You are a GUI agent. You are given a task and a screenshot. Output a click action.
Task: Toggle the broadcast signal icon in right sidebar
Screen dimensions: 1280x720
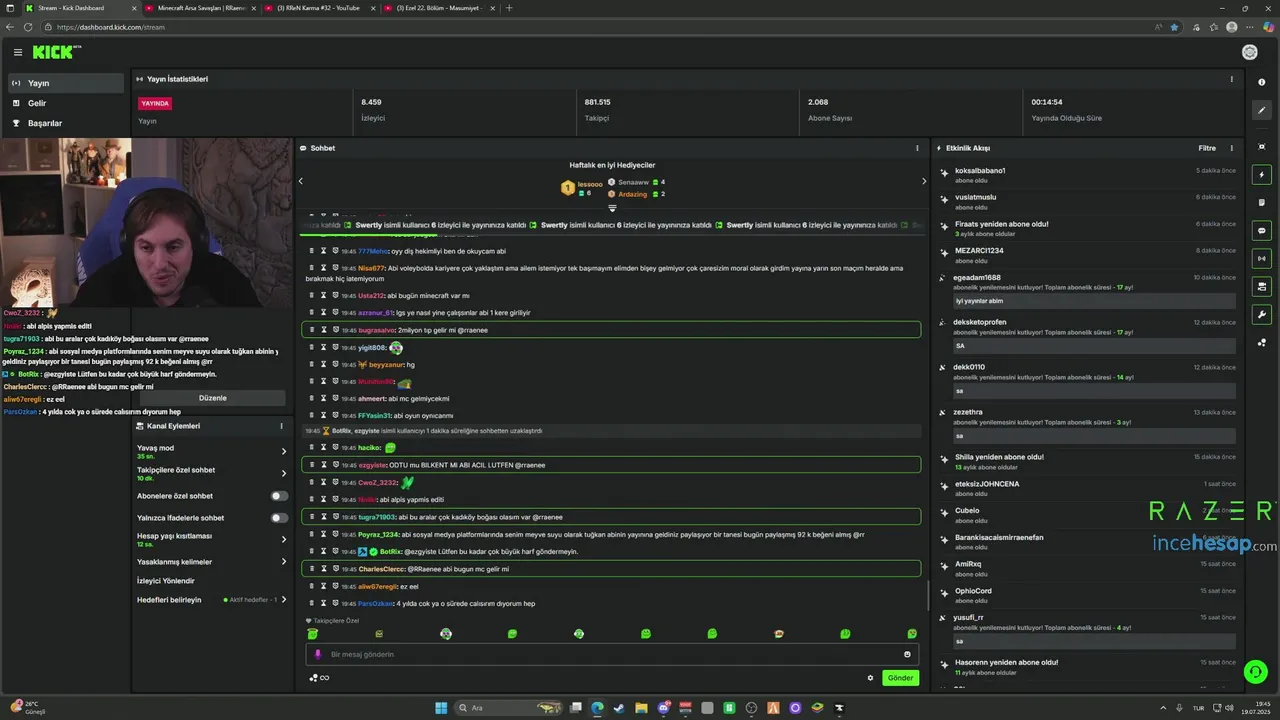pyautogui.click(x=1262, y=258)
